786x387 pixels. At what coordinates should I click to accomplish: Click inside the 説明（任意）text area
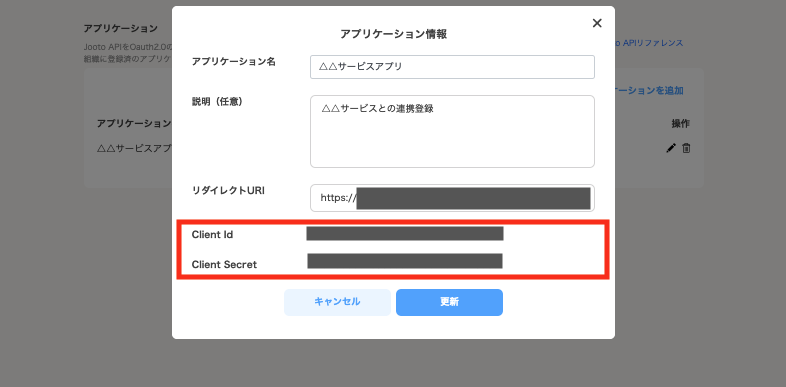click(x=452, y=131)
